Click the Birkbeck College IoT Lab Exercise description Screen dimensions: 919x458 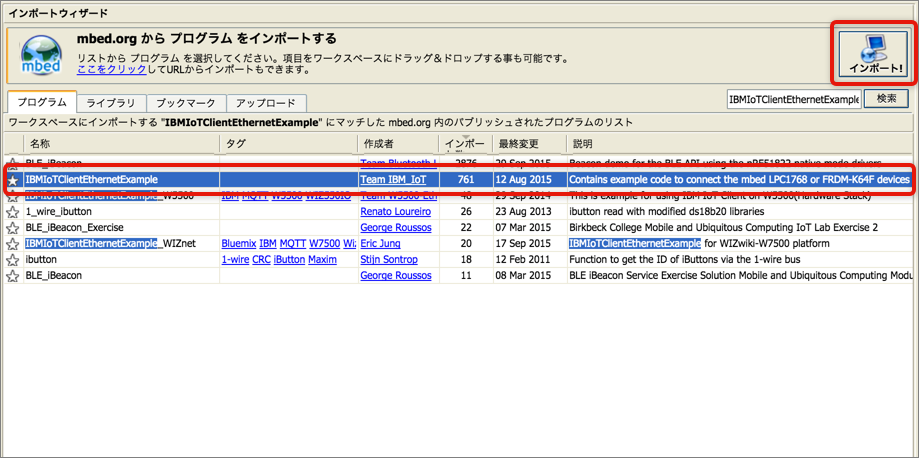(x=723, y=227)
